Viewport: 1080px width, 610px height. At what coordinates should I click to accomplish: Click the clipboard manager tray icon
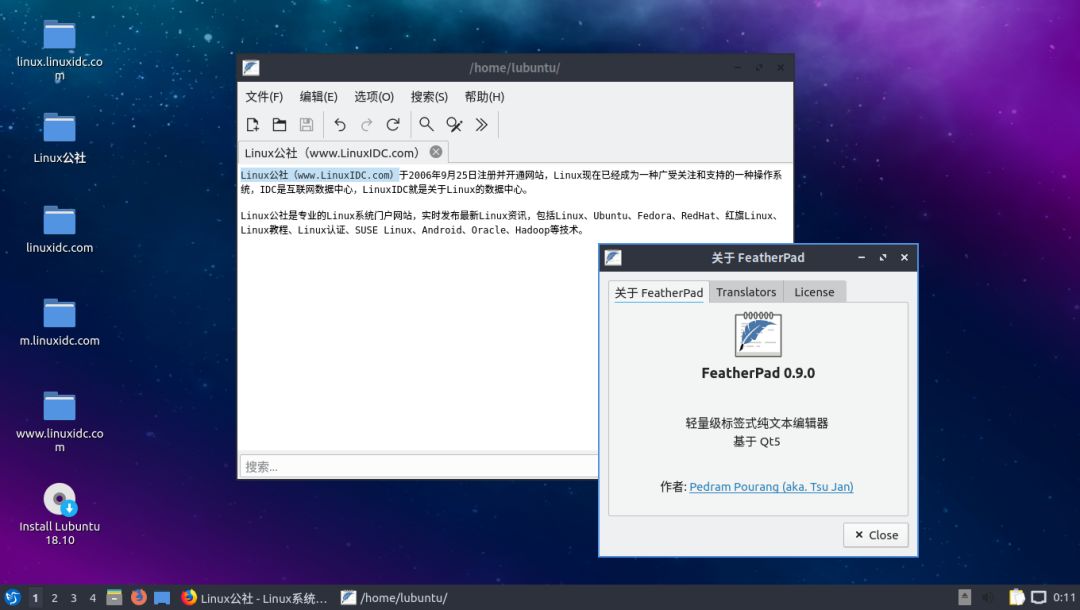point(1017,597)
